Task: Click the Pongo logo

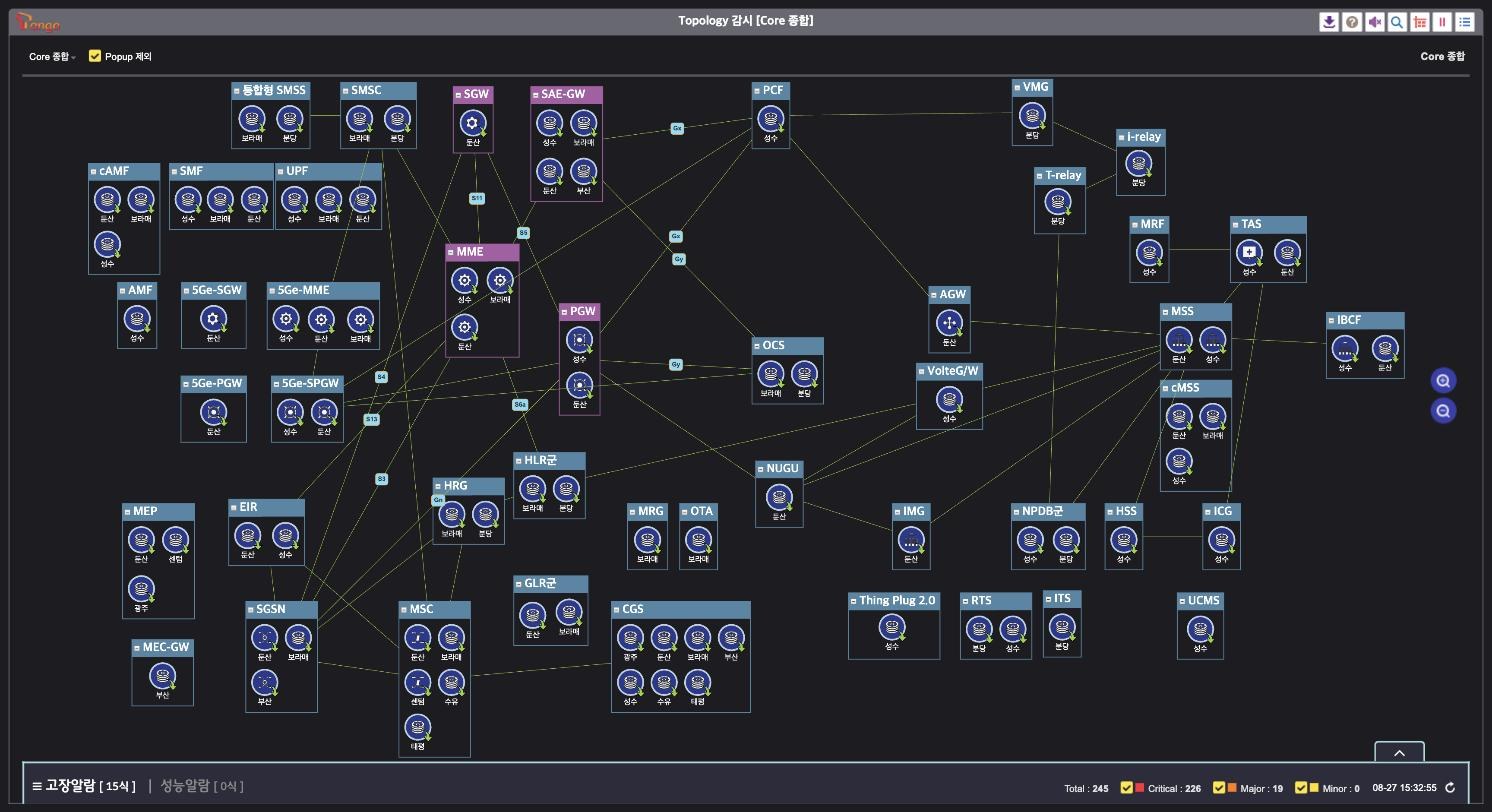Action: point(38,22)
